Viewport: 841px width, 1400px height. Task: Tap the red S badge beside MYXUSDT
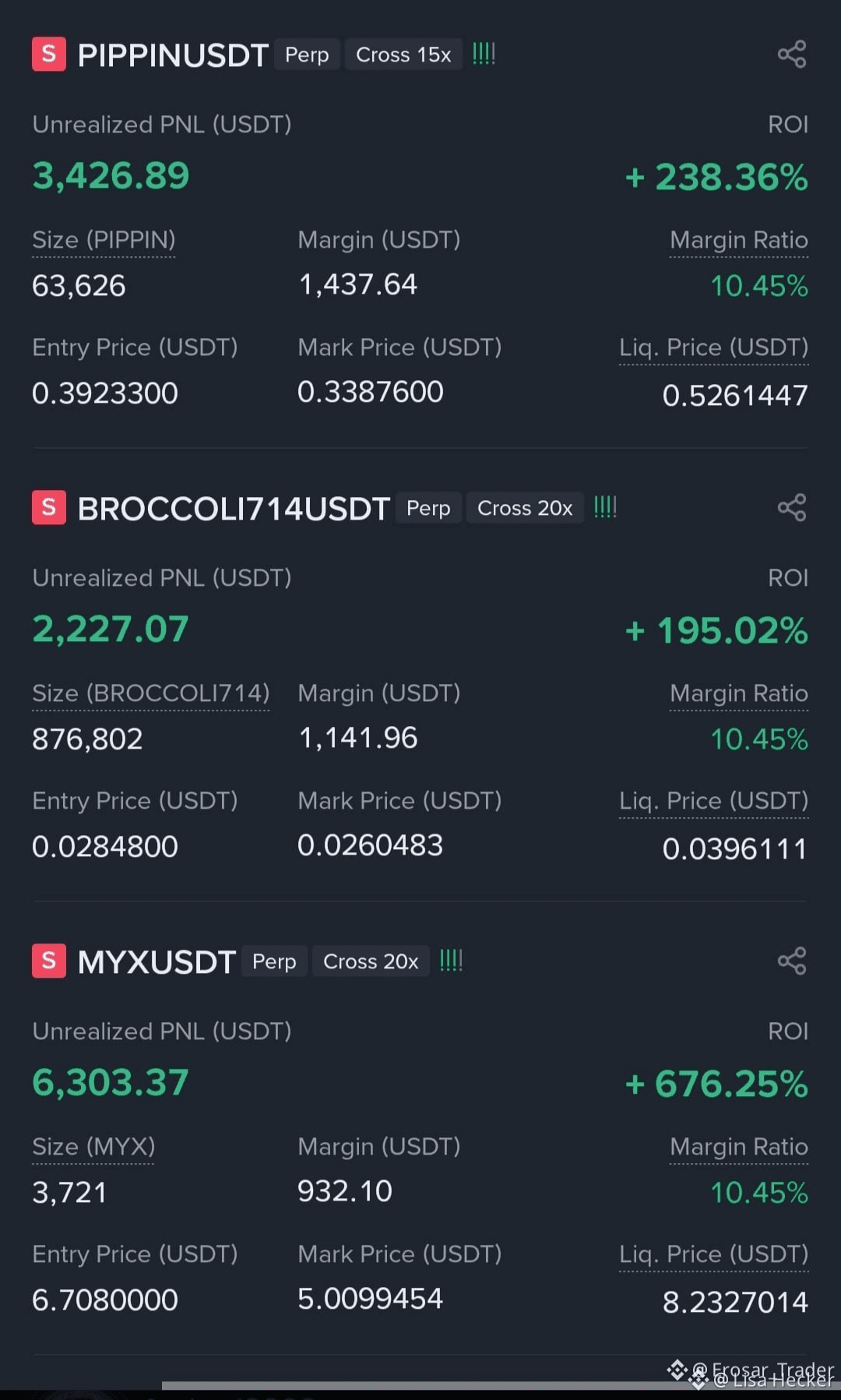point(49,961)
